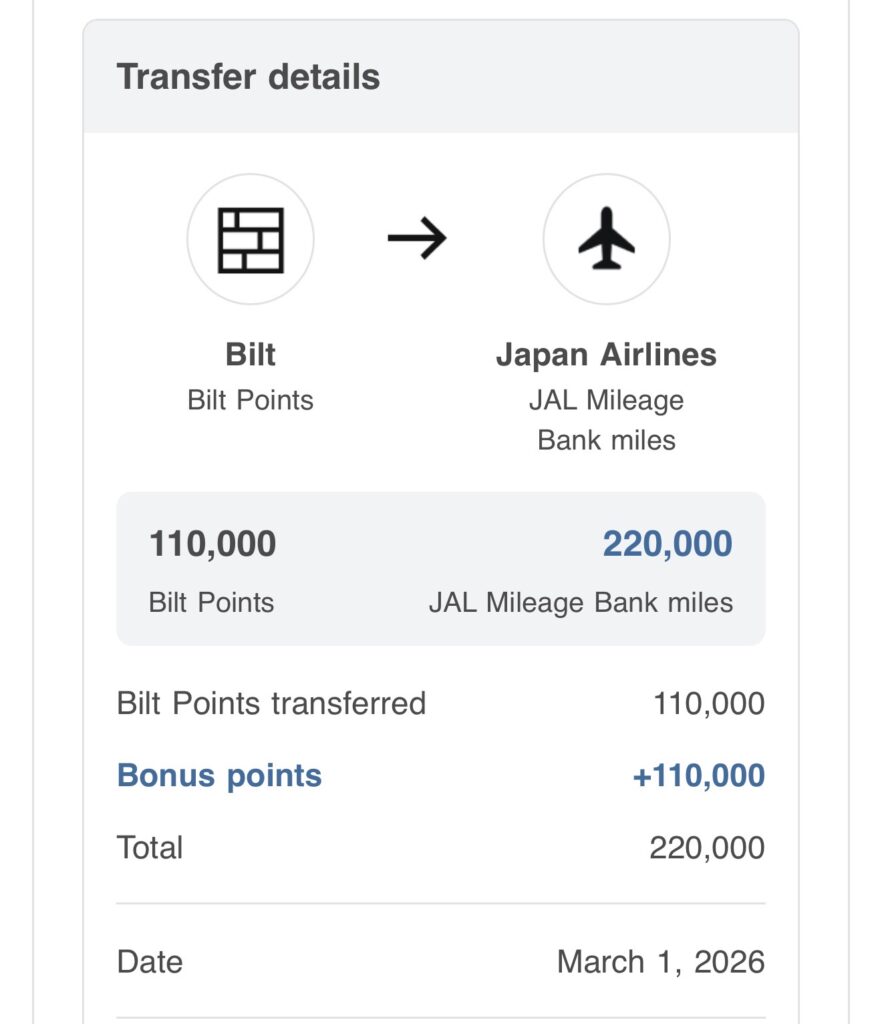Click the transfer direction arrow icon
882x1024 pixels.
click(x=417, y=239)
